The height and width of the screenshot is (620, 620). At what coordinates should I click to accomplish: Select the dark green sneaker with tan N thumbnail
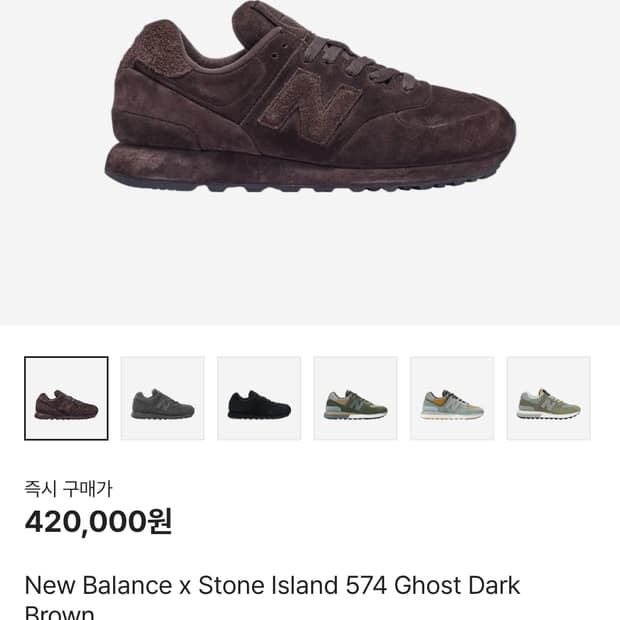click(356, 398)
